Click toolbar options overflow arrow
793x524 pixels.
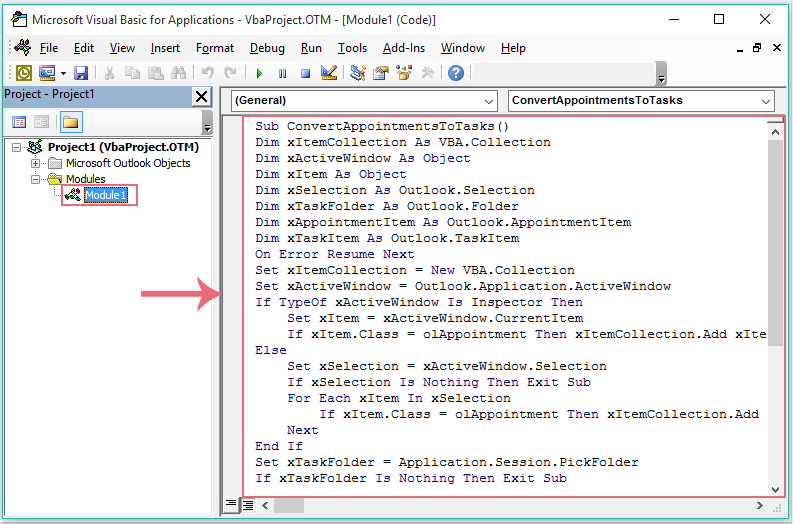coord(661,74)
